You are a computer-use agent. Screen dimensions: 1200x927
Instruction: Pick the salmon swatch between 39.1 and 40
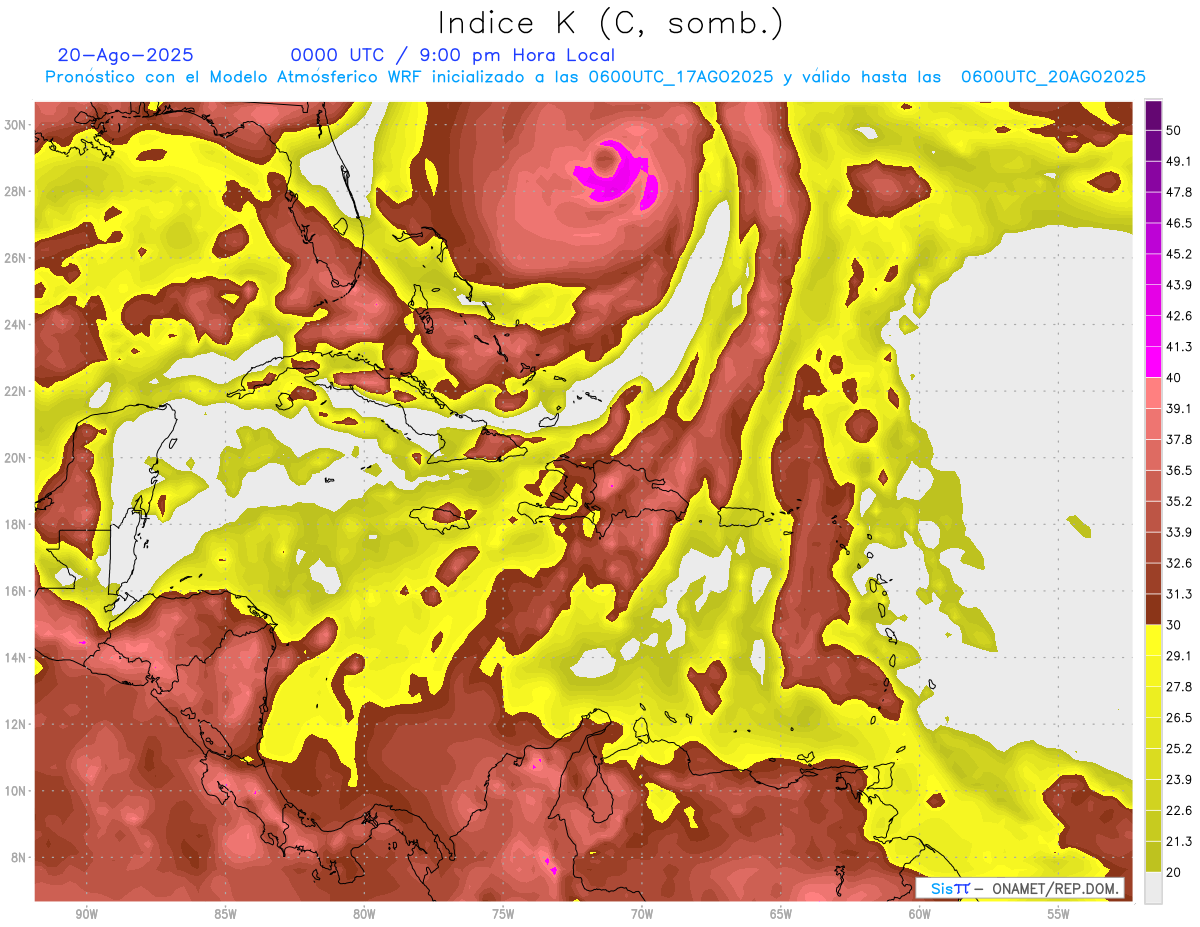pos(1153,393)
